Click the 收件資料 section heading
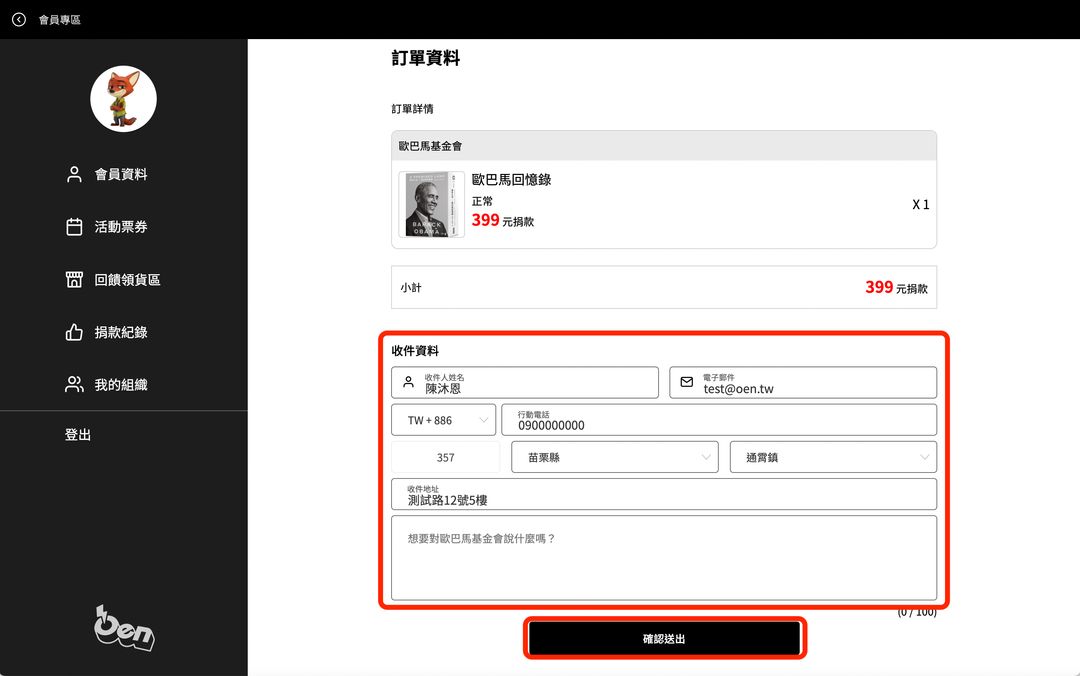The height and width of the screenshot is (676, 1080). (x=415, y=351)
